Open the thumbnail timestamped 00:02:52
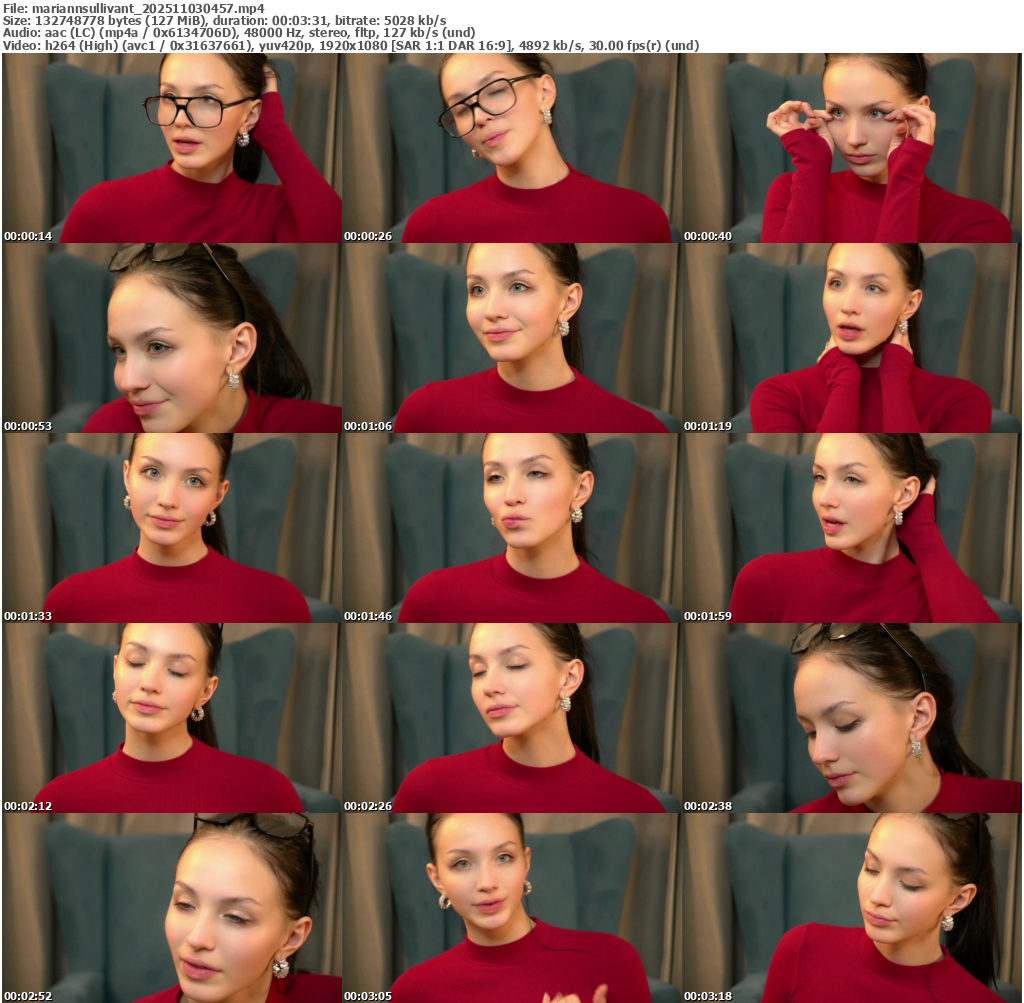The height and width of the screenshot is (1003, 1024). [172, 908]
